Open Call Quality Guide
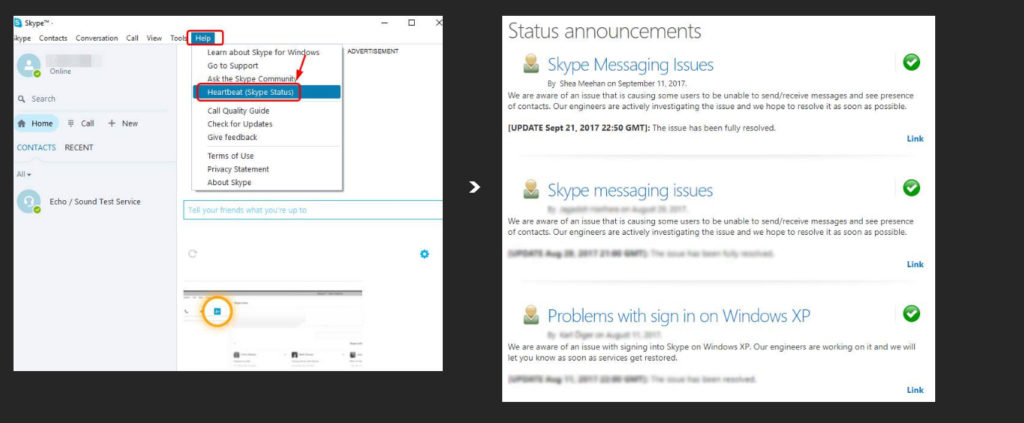 238,111
